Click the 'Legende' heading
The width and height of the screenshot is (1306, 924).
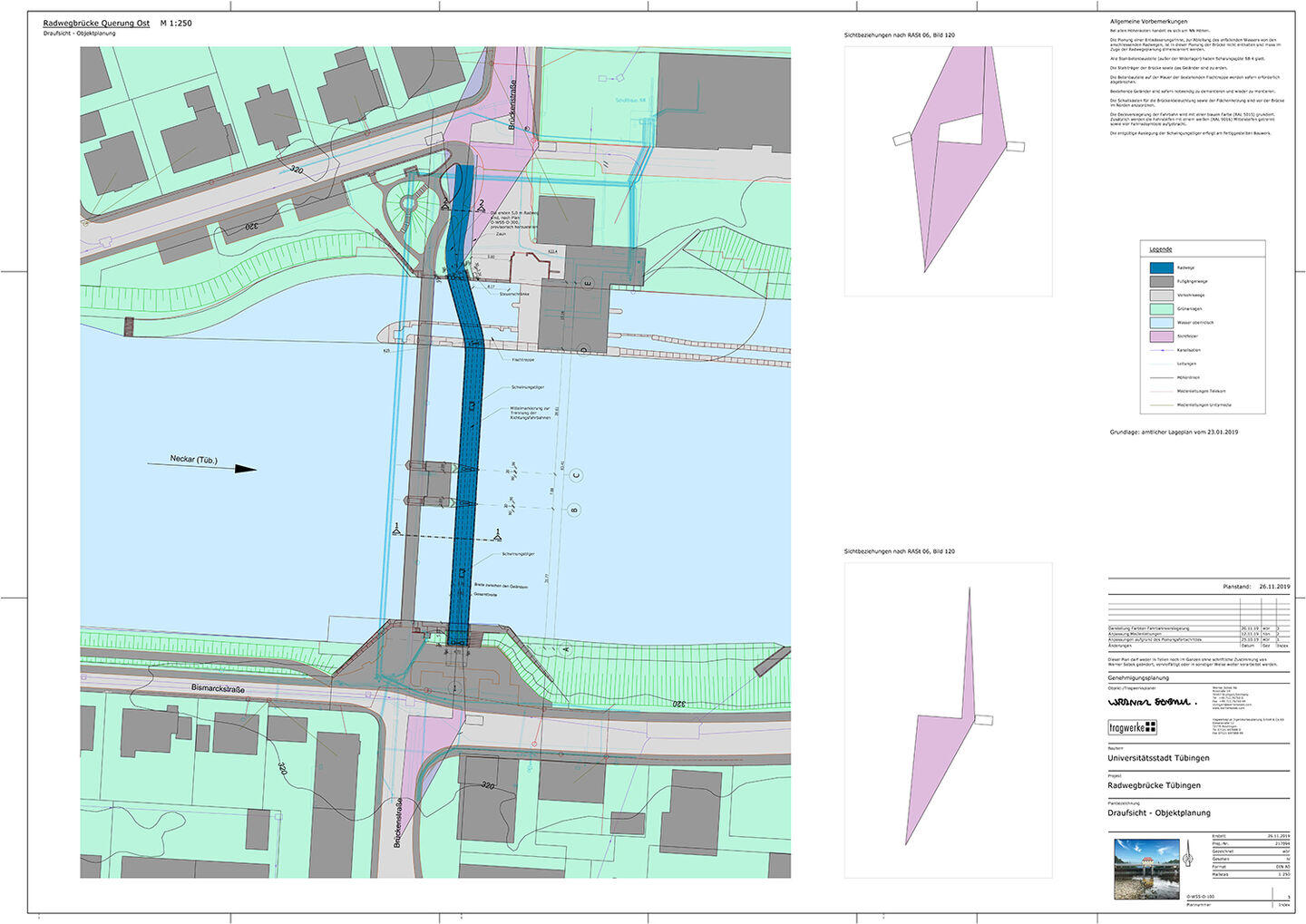pyautogui.click(x=1160, y=249)
